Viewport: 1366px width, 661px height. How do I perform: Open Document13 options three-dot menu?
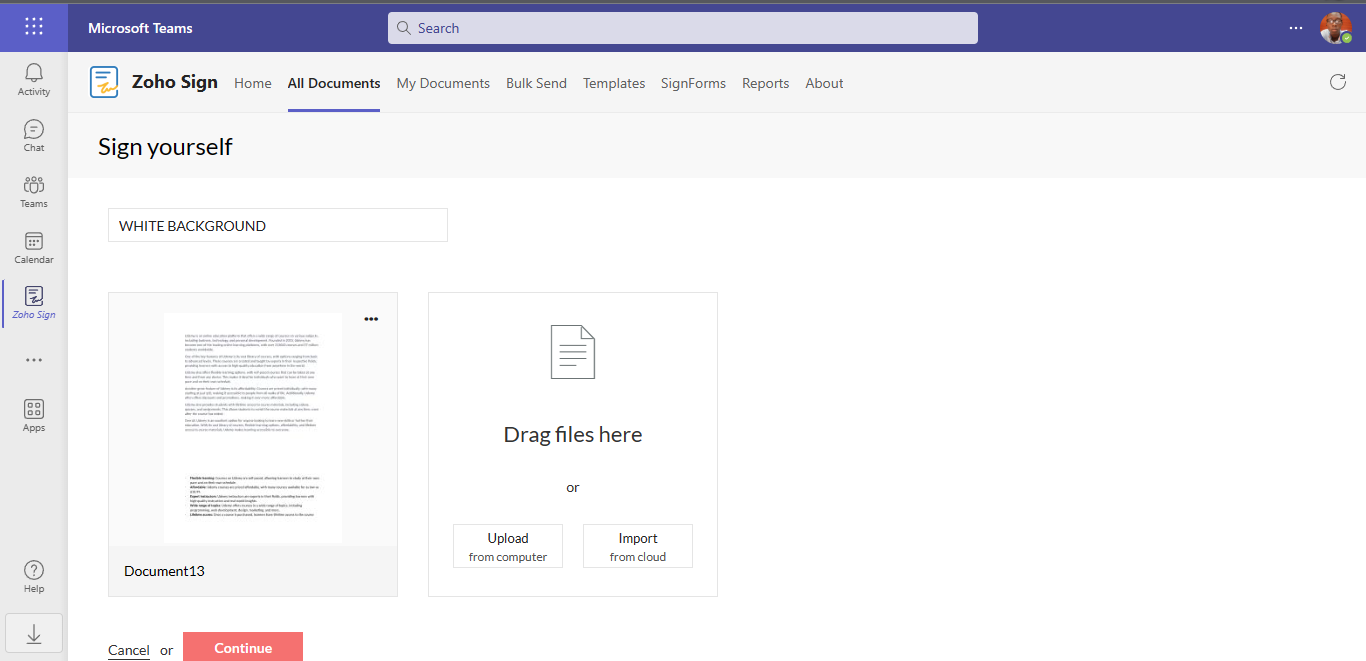[x=371, y=319]
